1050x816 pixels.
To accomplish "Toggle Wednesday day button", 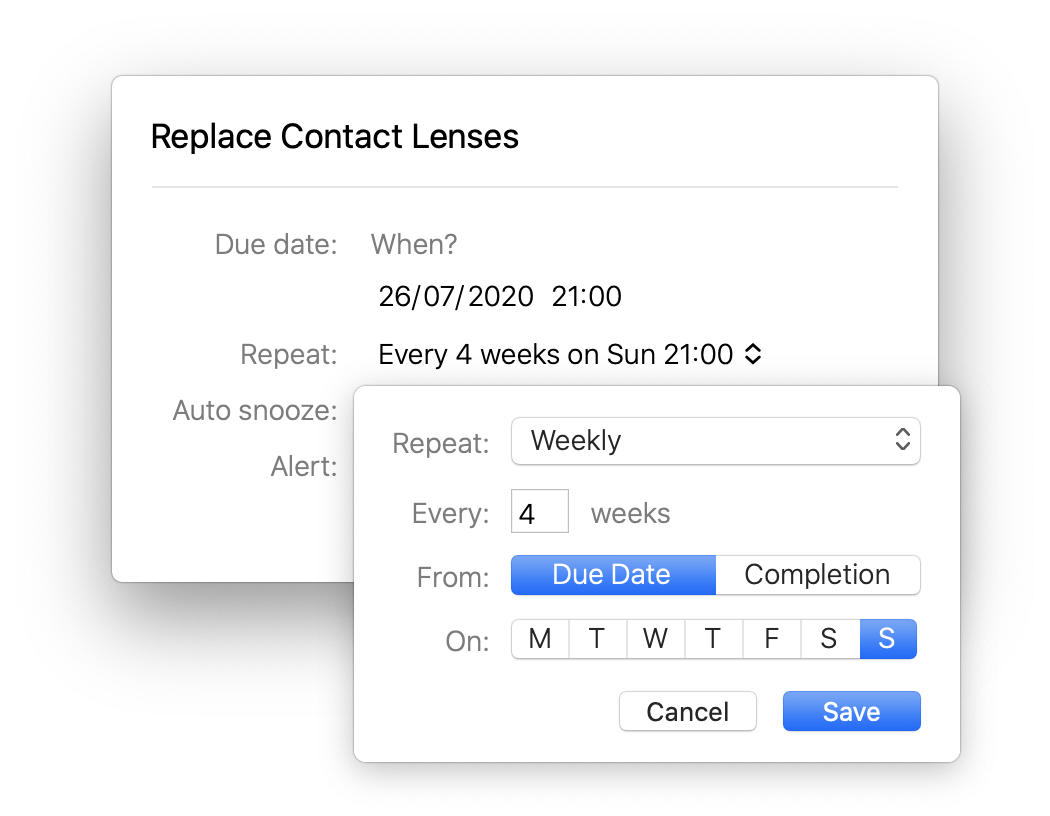I will (656, 639).
